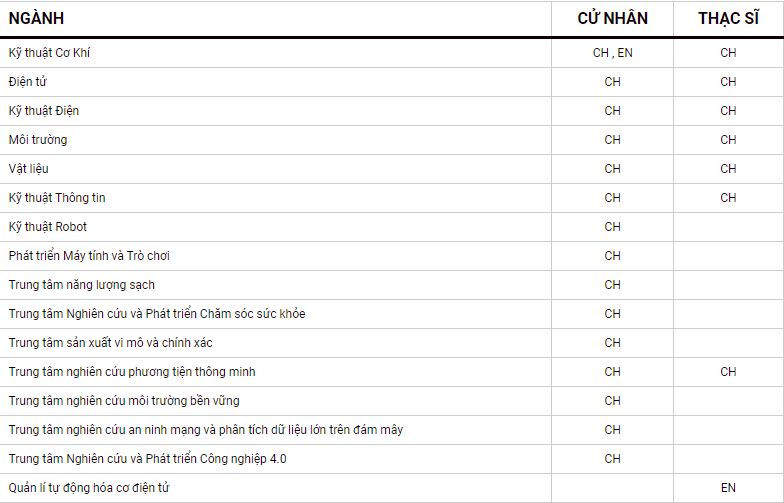The width and height of the screenshot is (784, 503).
Task: Click Quản lí tự động hóa cơ điện tử
Action: pos(89,488)
